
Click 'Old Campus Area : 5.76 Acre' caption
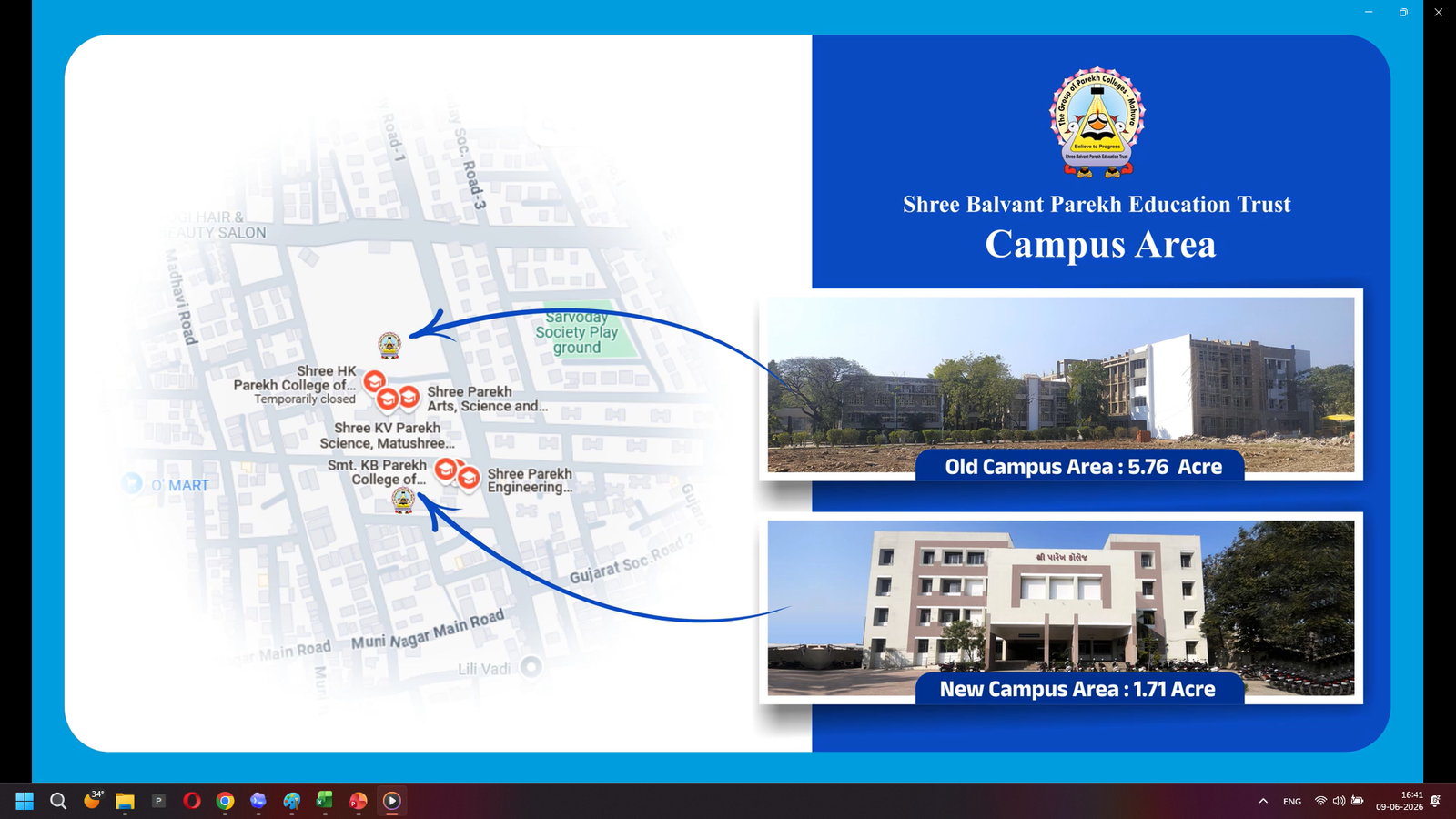click(1083, 467)
